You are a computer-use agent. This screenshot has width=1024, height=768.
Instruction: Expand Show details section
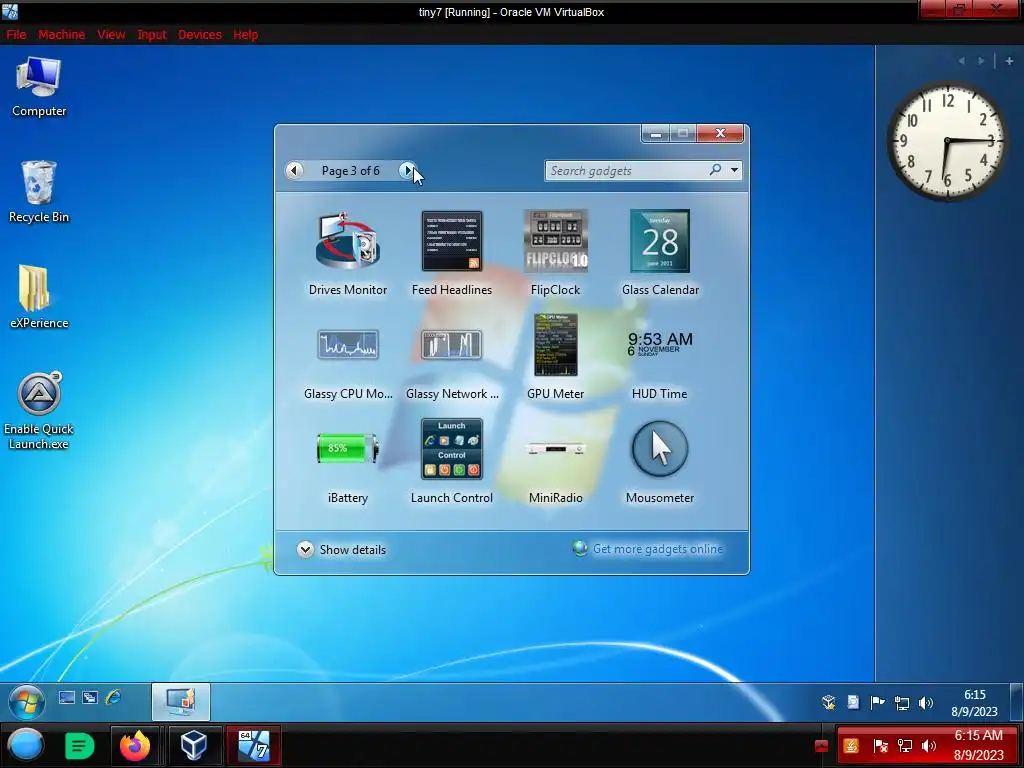point(341,549)
